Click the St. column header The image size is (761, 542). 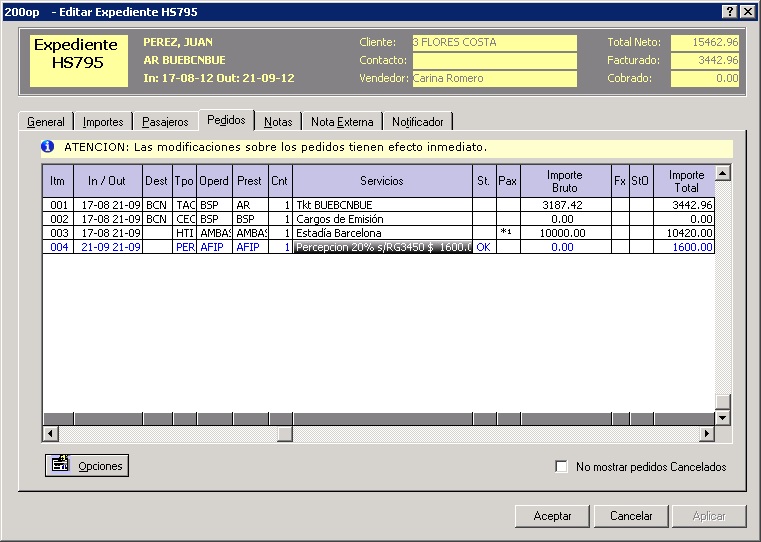coord(484,181)
